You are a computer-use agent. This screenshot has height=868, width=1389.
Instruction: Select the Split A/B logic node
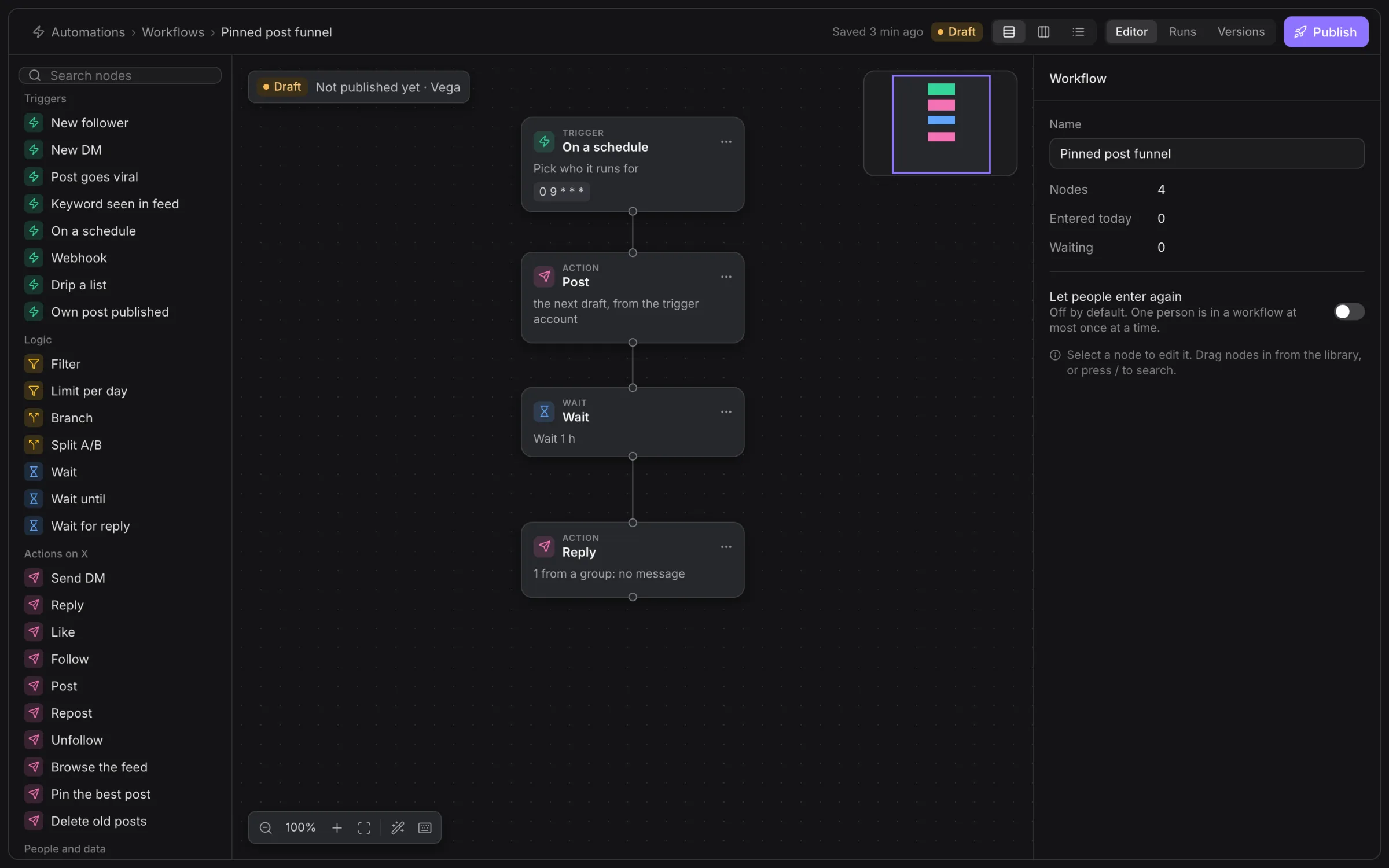click(x=120, y=445)
